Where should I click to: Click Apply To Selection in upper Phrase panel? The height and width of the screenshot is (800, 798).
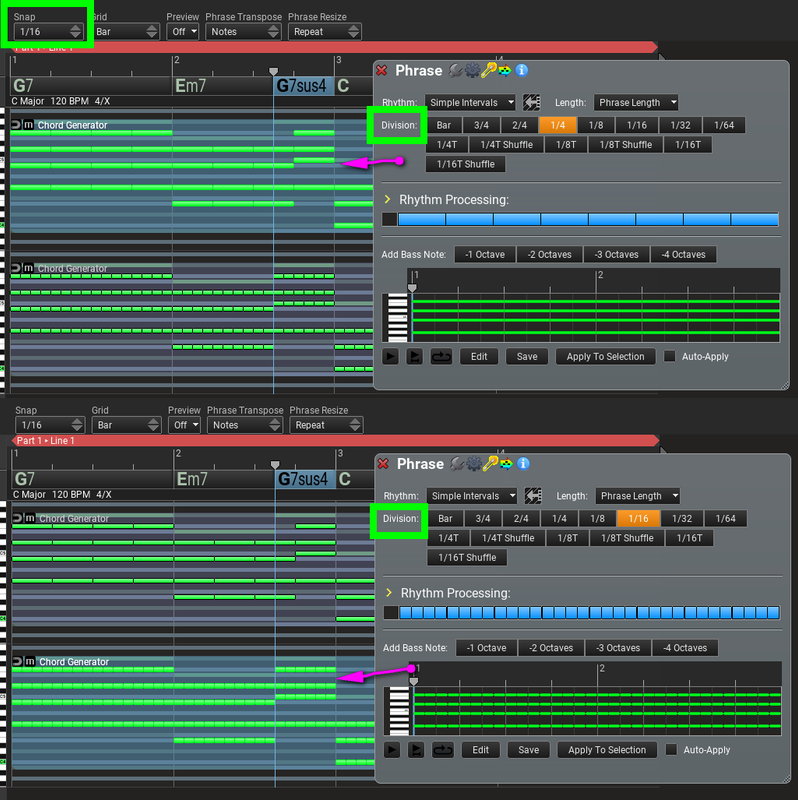[x=605, y=357]
